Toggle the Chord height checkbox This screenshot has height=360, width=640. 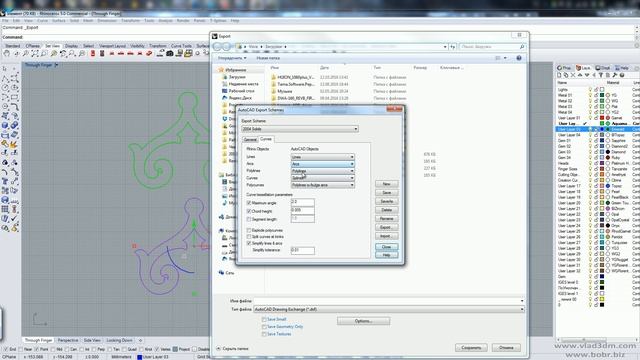(249, 211)
